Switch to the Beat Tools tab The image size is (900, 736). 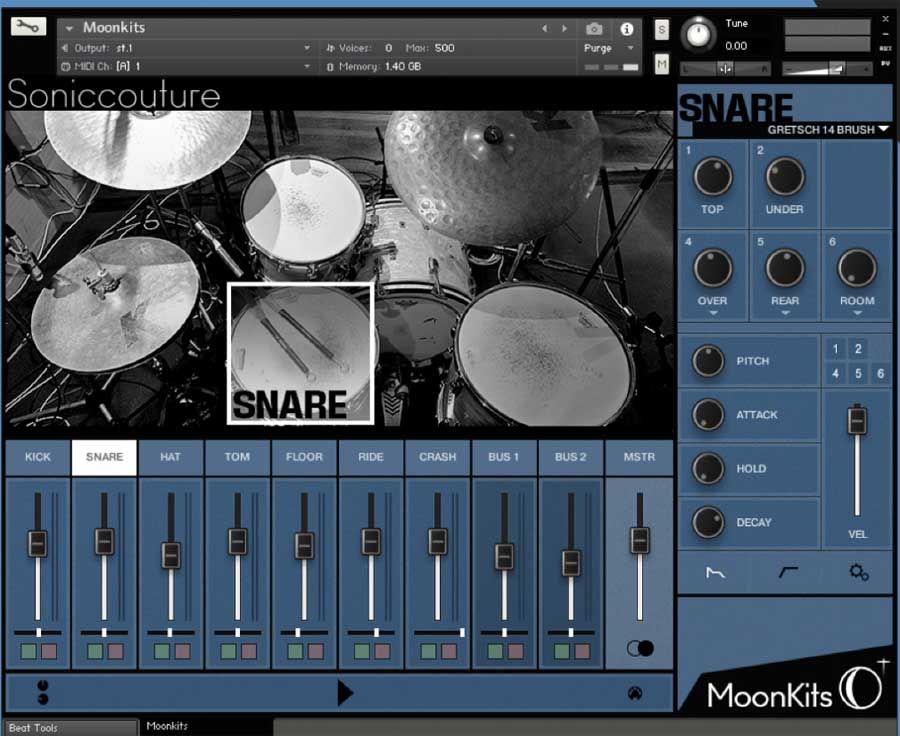[70, 728]
